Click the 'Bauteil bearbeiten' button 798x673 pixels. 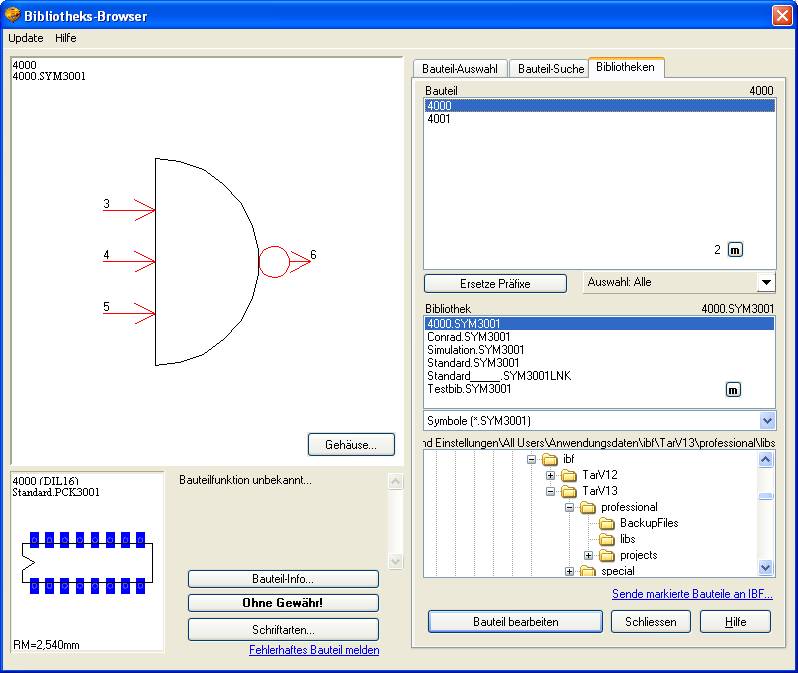point(515,621)
